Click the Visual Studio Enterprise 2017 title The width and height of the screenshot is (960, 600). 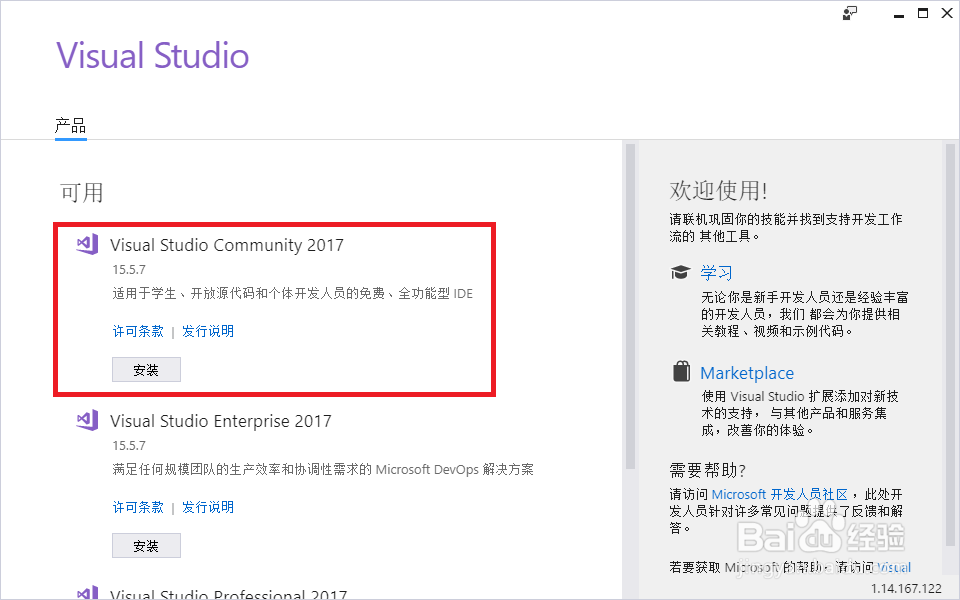(x=221, y=421)
